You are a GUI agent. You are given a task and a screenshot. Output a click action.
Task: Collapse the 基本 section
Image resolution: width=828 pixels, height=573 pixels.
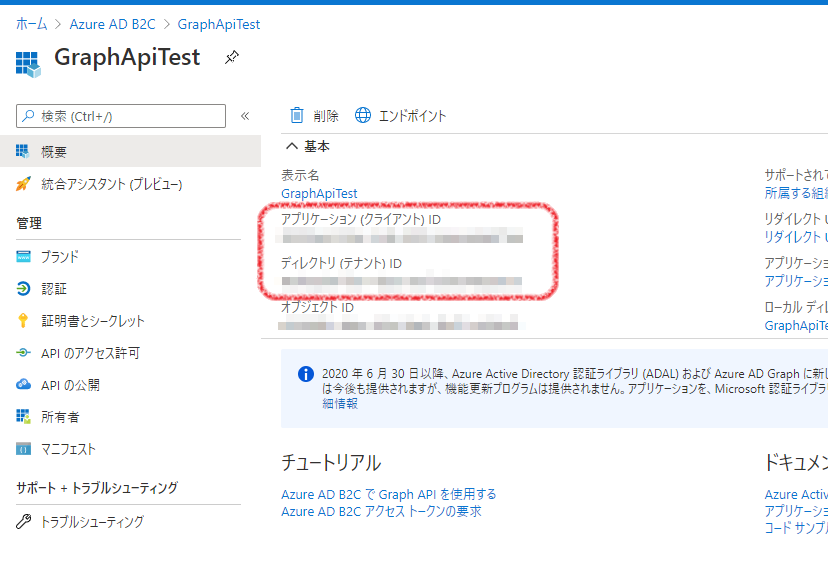click(308, 146)
